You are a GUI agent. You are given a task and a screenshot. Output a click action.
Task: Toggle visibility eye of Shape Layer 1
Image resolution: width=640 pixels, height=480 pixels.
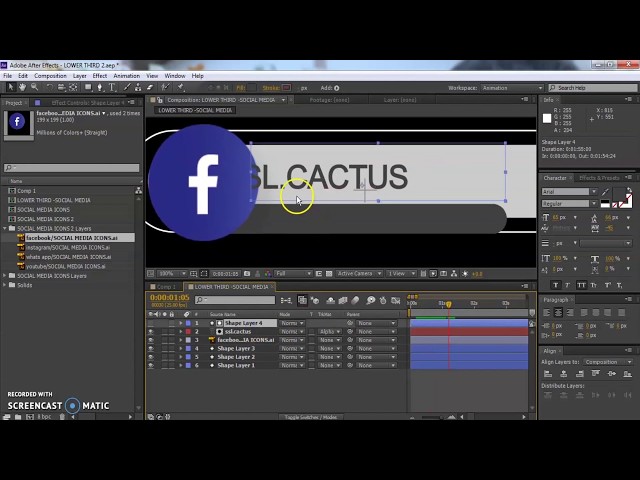151,365
